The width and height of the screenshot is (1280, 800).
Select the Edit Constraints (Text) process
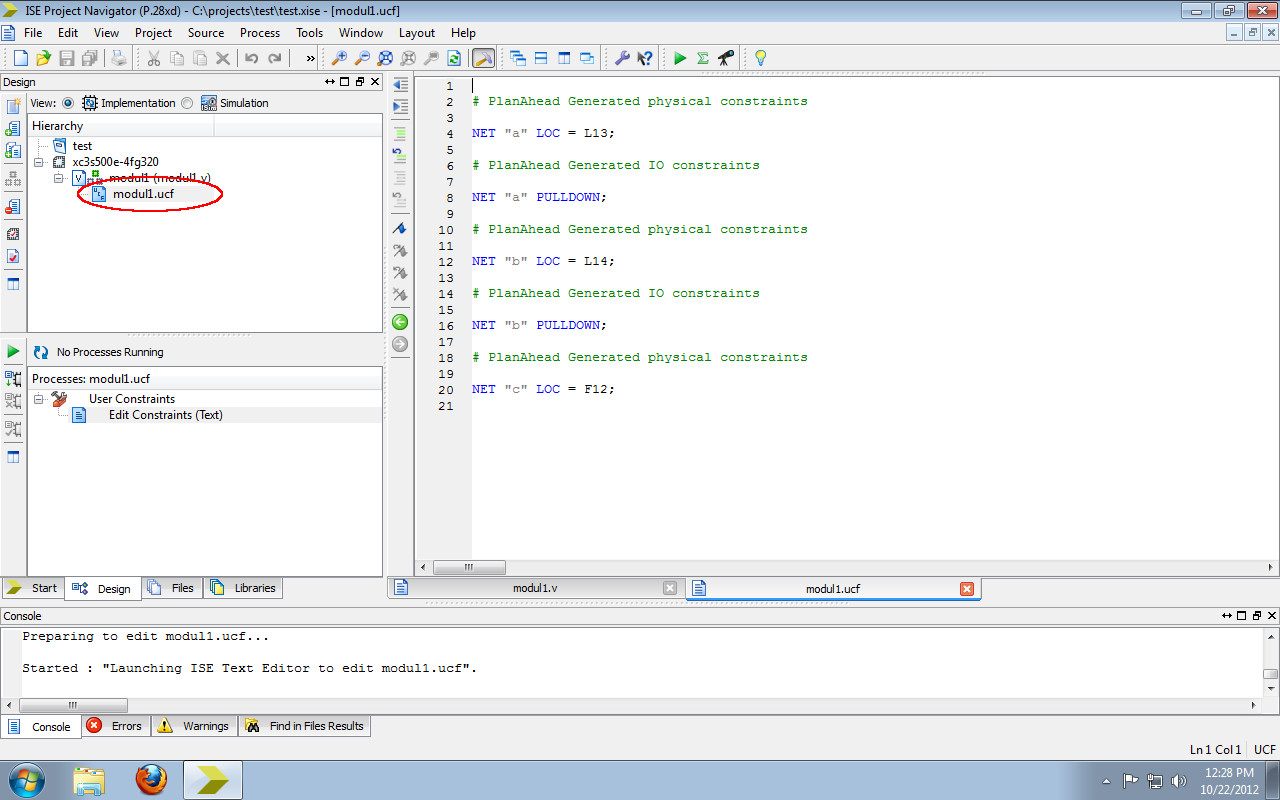pos(166,415)
